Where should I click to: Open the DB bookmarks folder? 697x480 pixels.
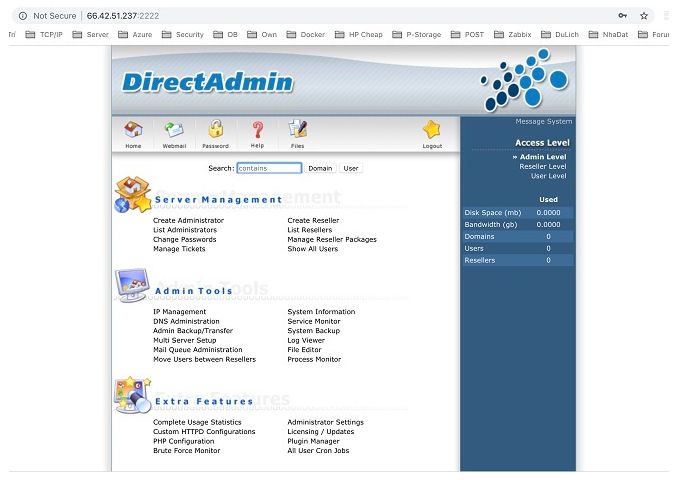[225, 35]
